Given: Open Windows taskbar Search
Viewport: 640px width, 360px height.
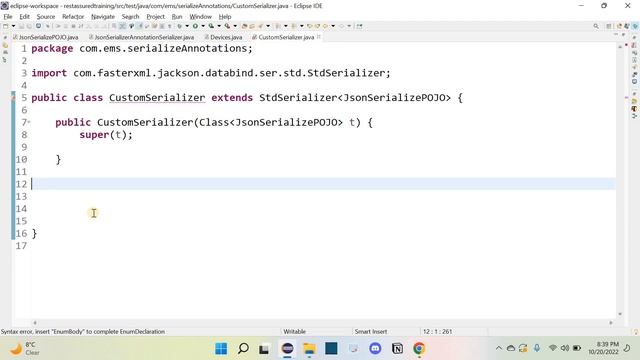Looking at the screenshot, I should [243, 349].
